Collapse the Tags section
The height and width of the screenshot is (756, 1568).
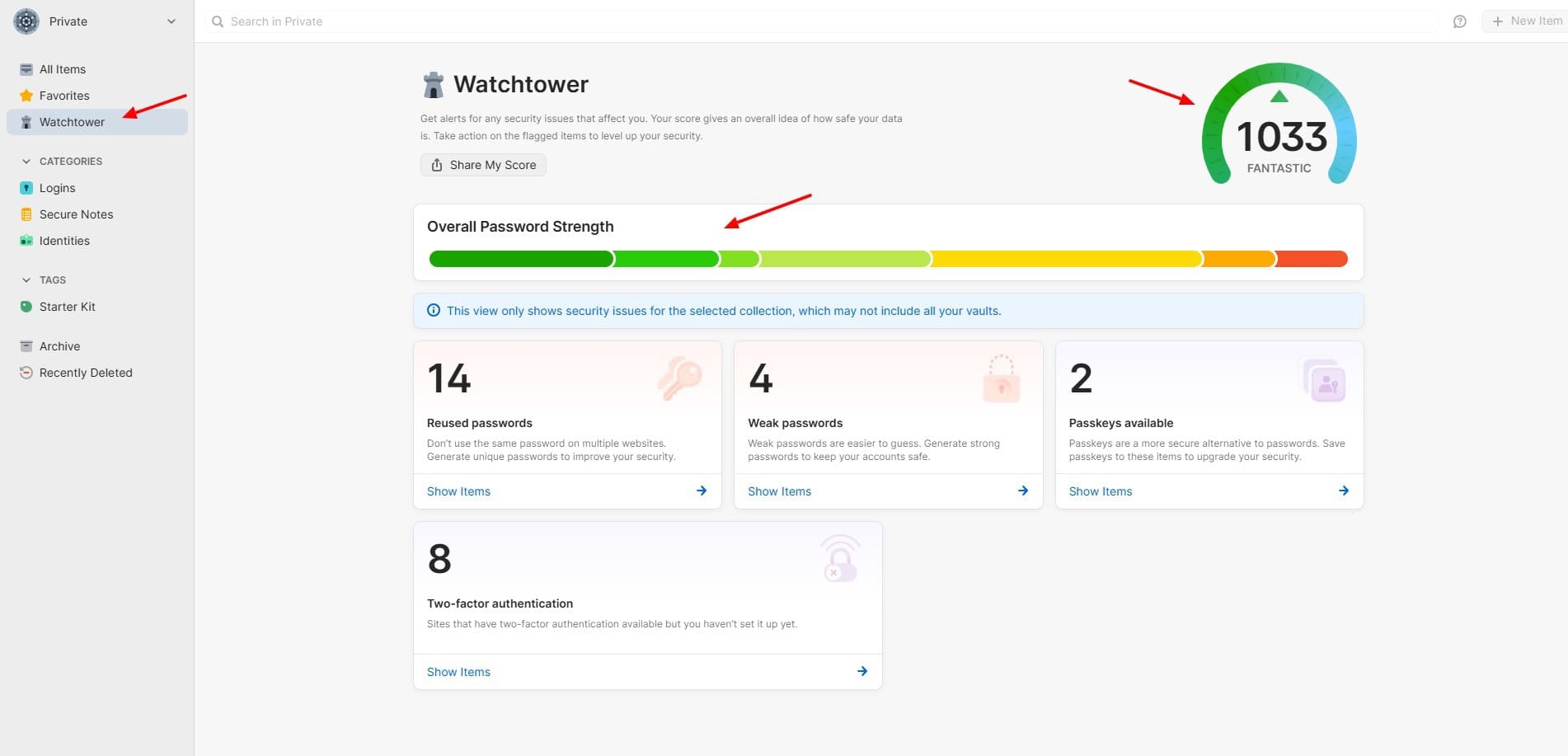pyautogui.click(x=26, y=280)
